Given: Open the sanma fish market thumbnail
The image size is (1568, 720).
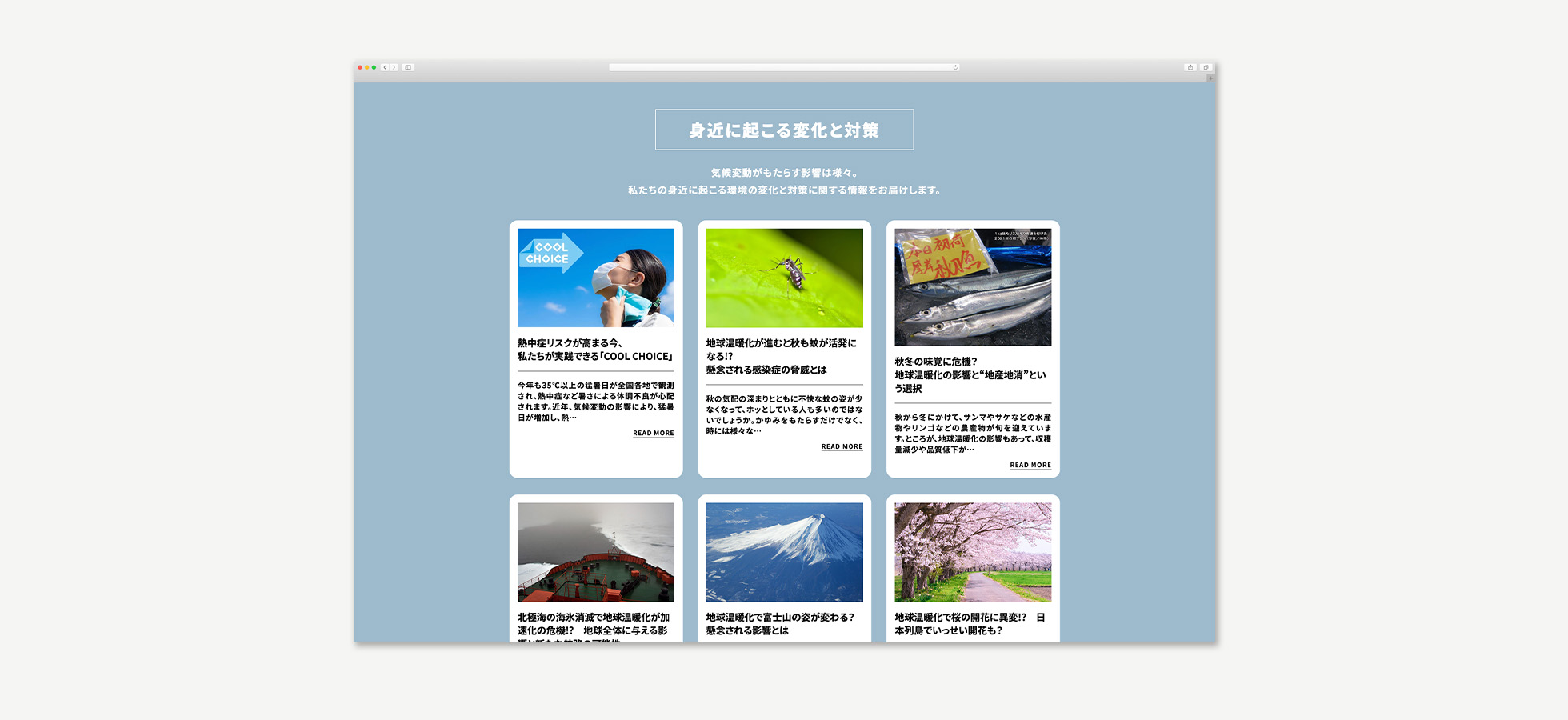Looking at the screenshot, I should pyautogui.click(x=973, y=287).
